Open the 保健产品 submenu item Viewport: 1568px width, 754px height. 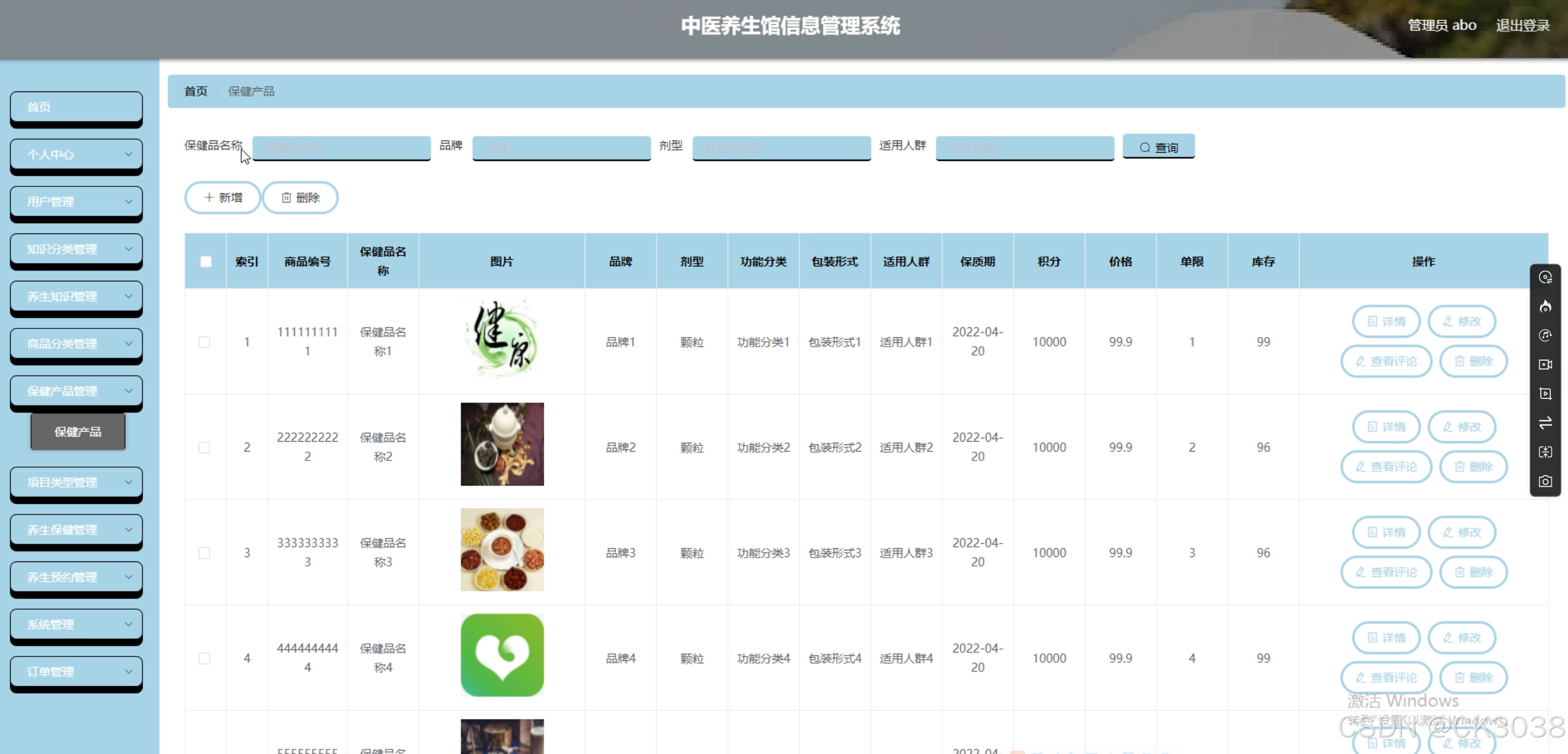pos(78,432)
